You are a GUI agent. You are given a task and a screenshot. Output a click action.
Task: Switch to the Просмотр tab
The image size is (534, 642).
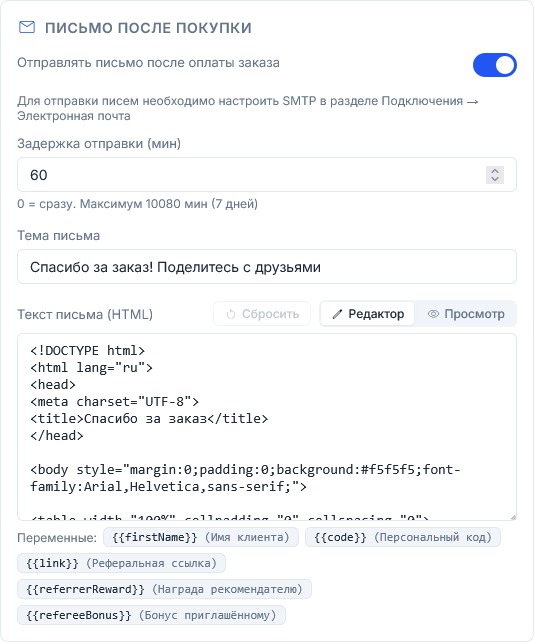click(x=466, y=314)
